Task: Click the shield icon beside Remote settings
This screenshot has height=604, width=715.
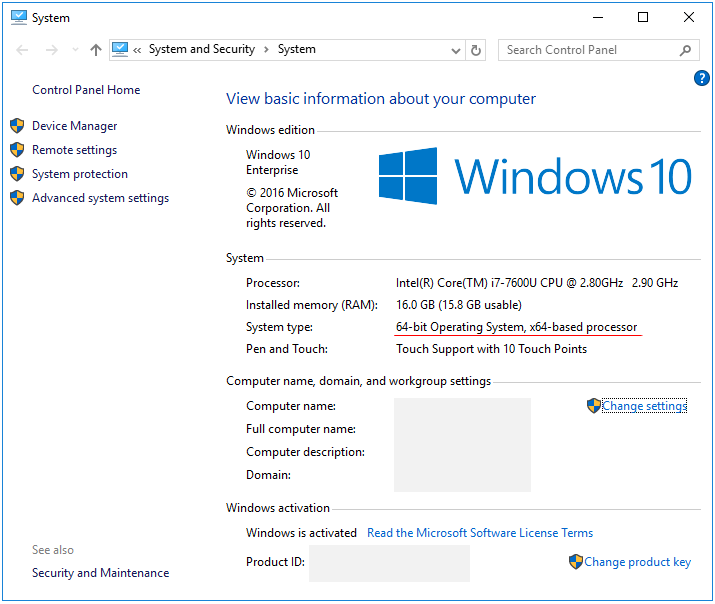Action: [17, 150]
